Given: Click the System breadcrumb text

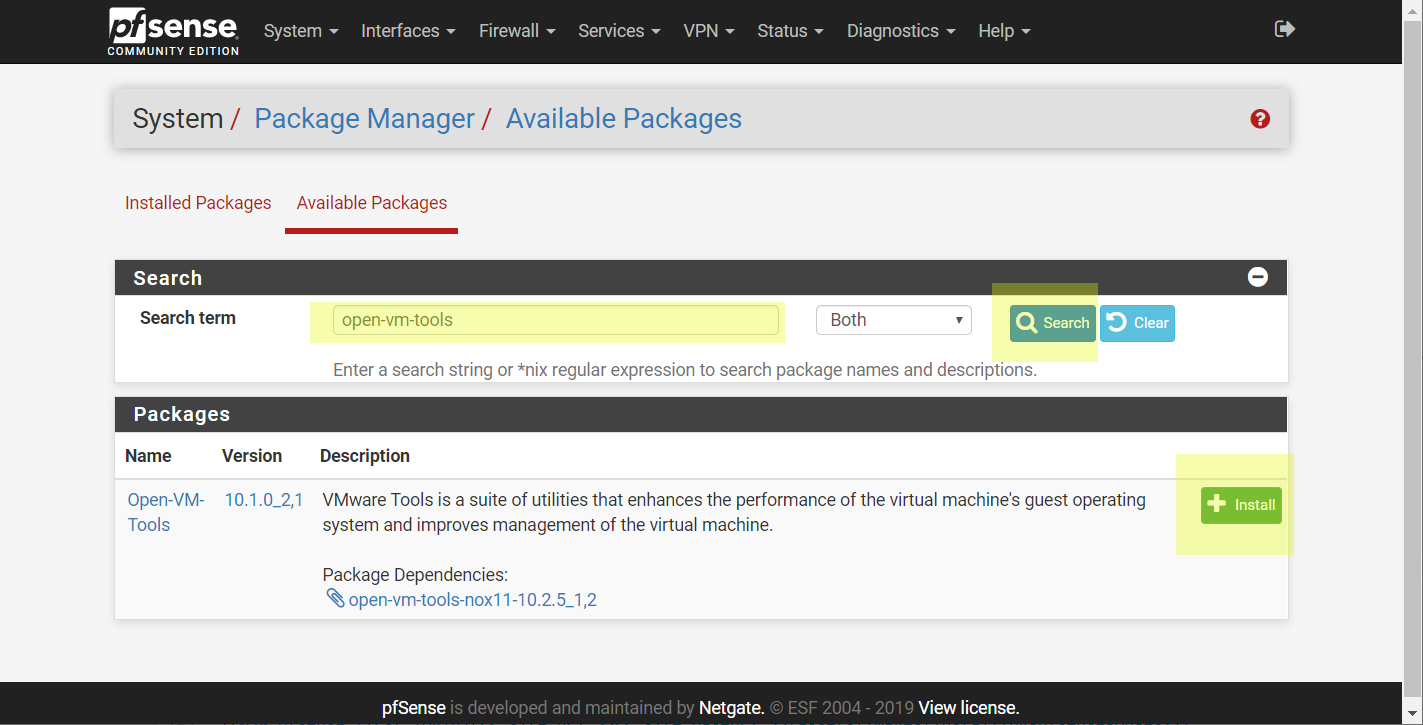Looking at the screenshot, I should 178,118.
